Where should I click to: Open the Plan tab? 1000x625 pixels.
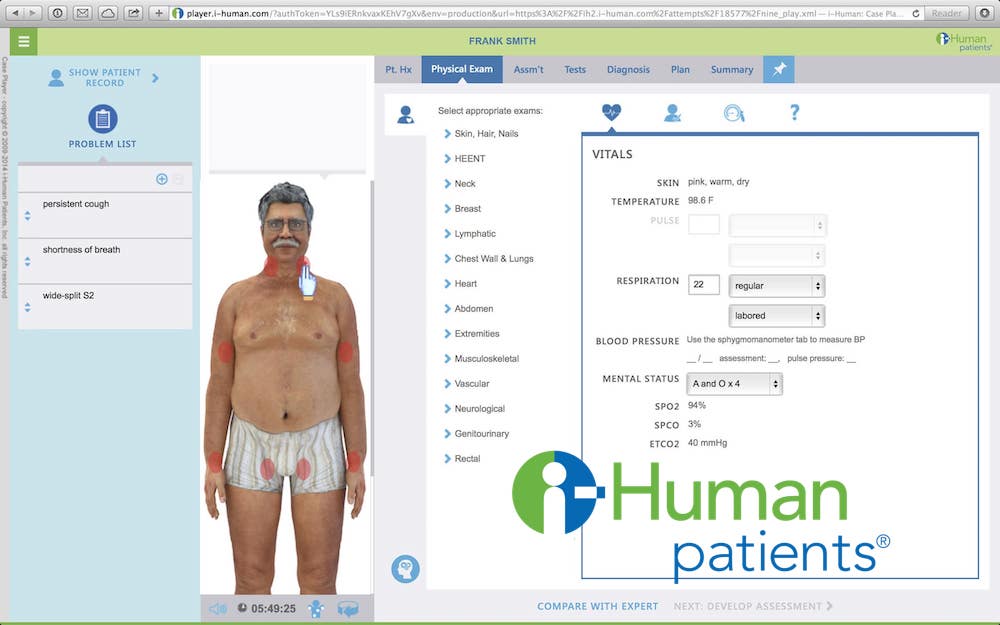(x=680, y=70)
